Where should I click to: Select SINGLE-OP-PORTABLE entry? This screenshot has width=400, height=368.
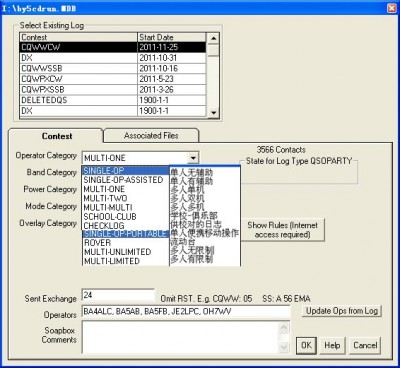[x=126, y=234]
